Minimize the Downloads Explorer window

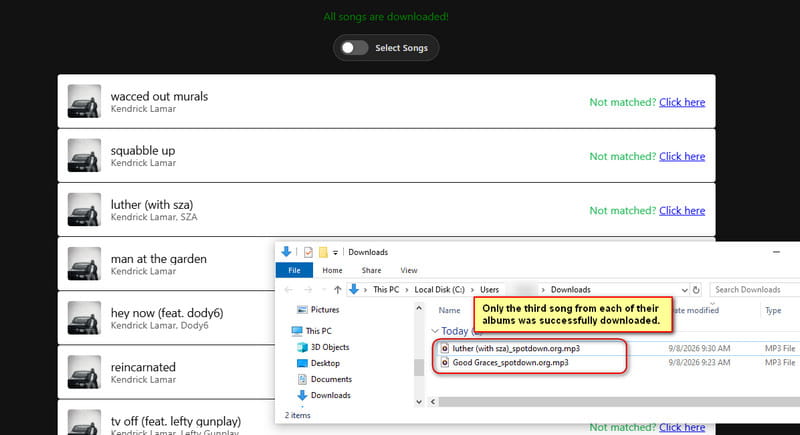[776, 252]
